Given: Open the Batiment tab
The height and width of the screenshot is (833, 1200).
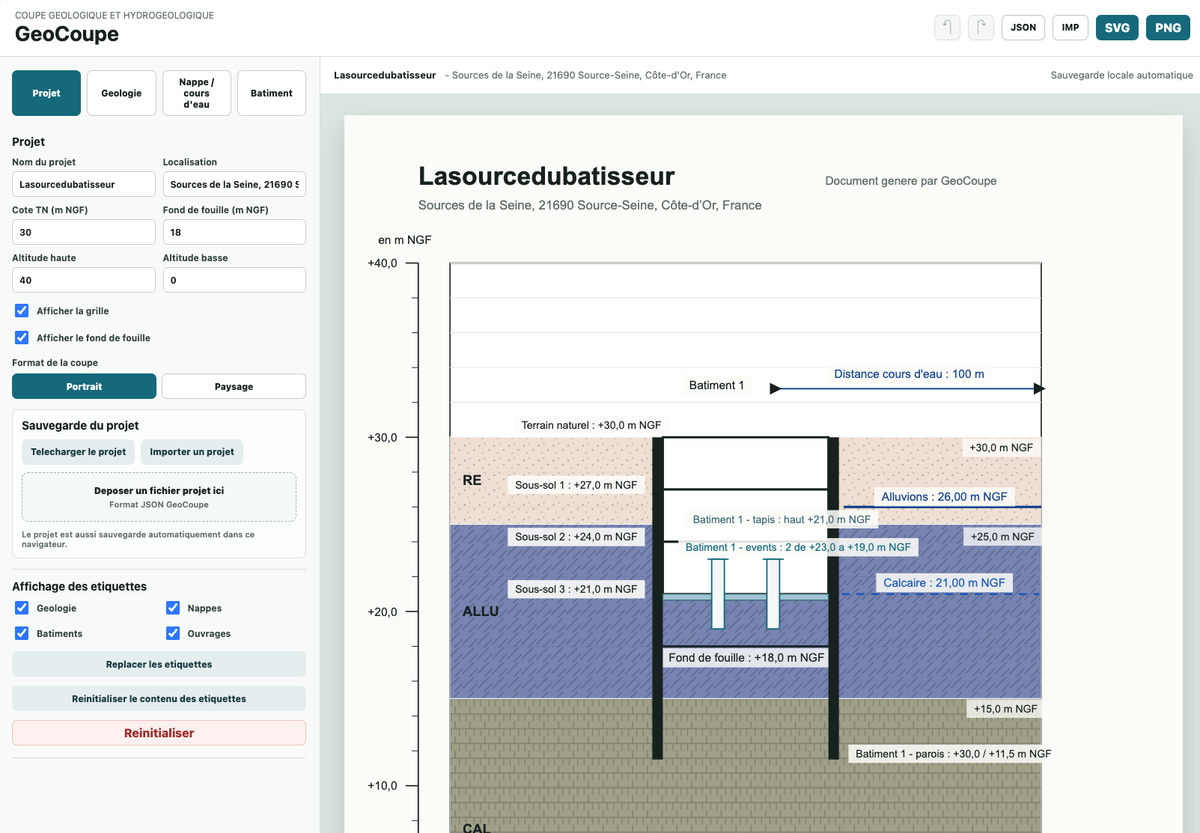Looking at the screenshot, I should (x=272, y=93).
